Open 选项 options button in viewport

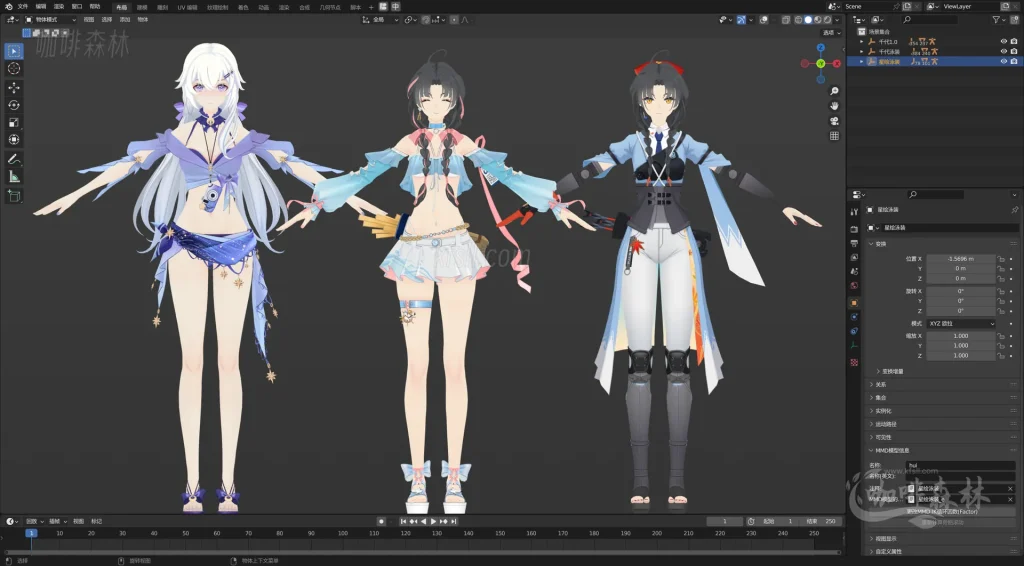(x=831, y=33)
